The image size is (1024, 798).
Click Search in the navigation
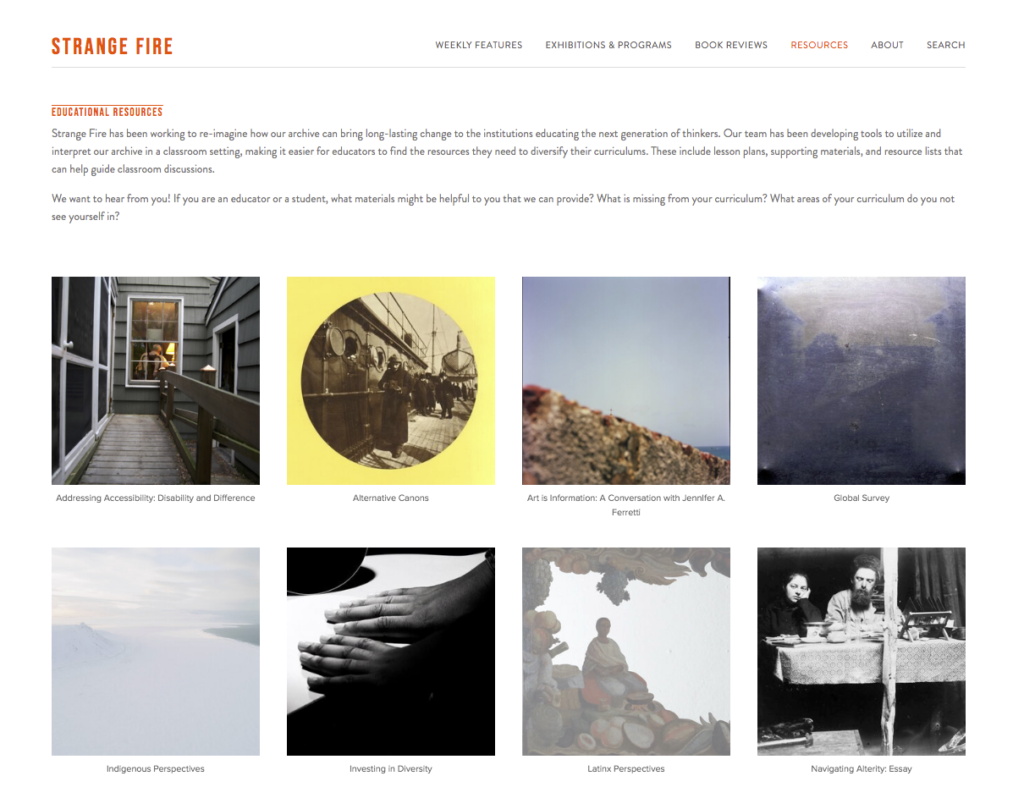[x=945, y=45]
